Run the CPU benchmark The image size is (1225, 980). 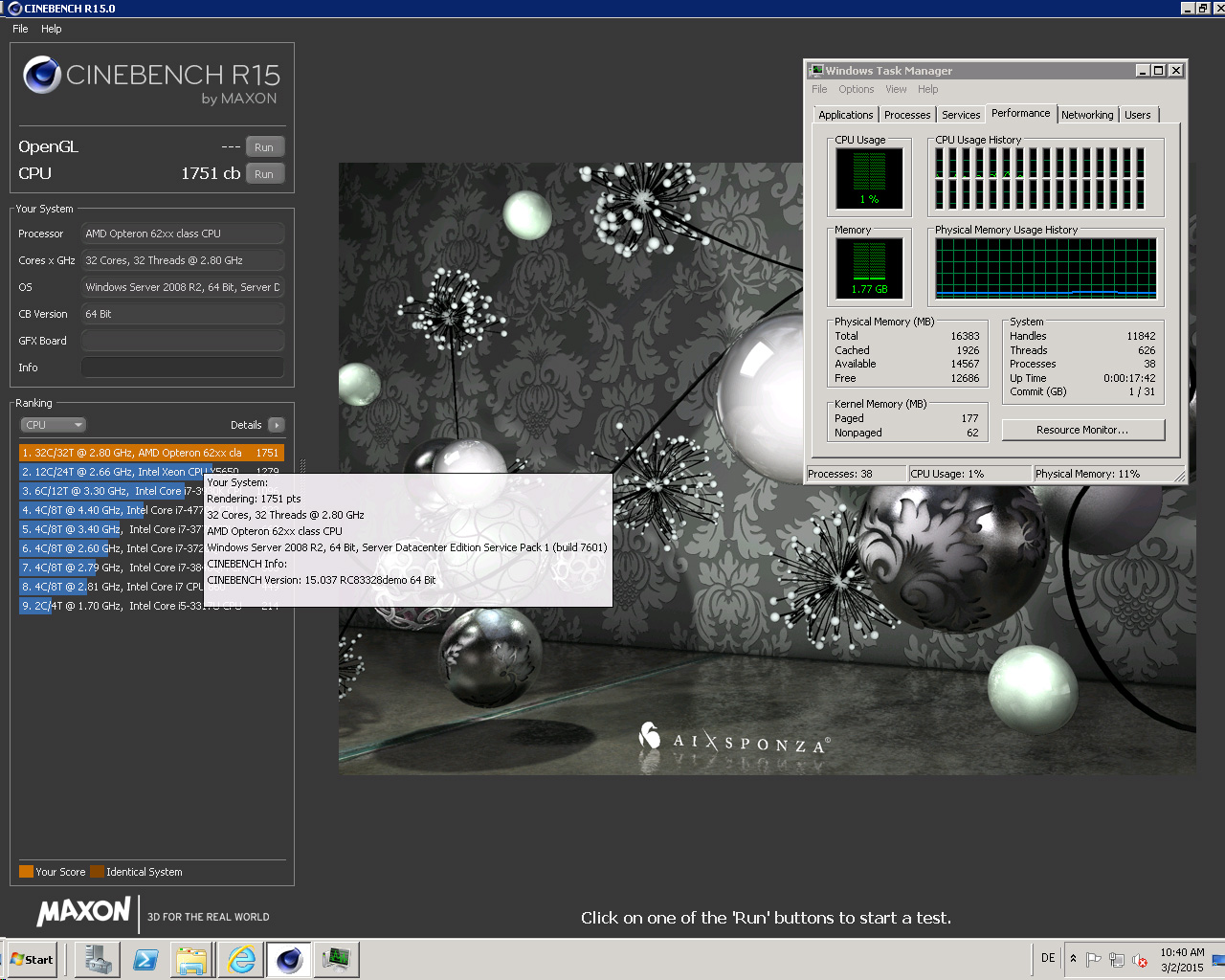coord(264,174)
